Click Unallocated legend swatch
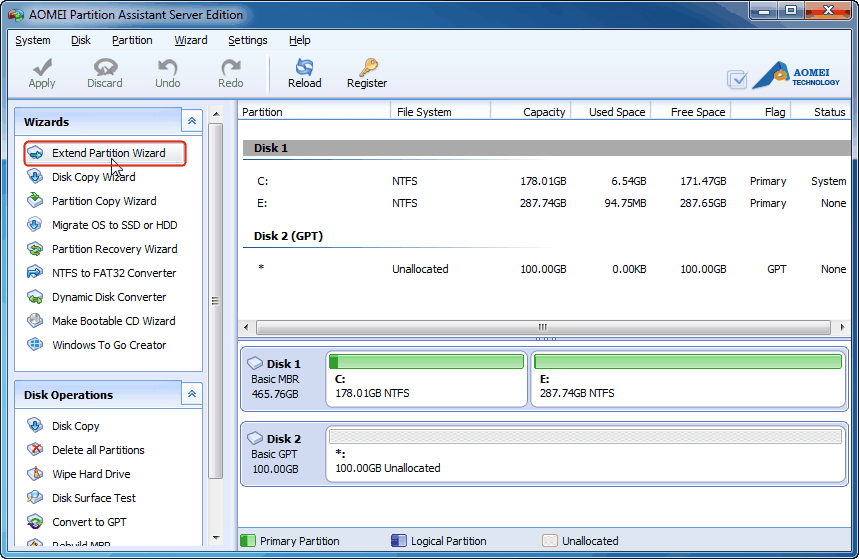This screenshot has width=859, height=559. click(549, 541)
